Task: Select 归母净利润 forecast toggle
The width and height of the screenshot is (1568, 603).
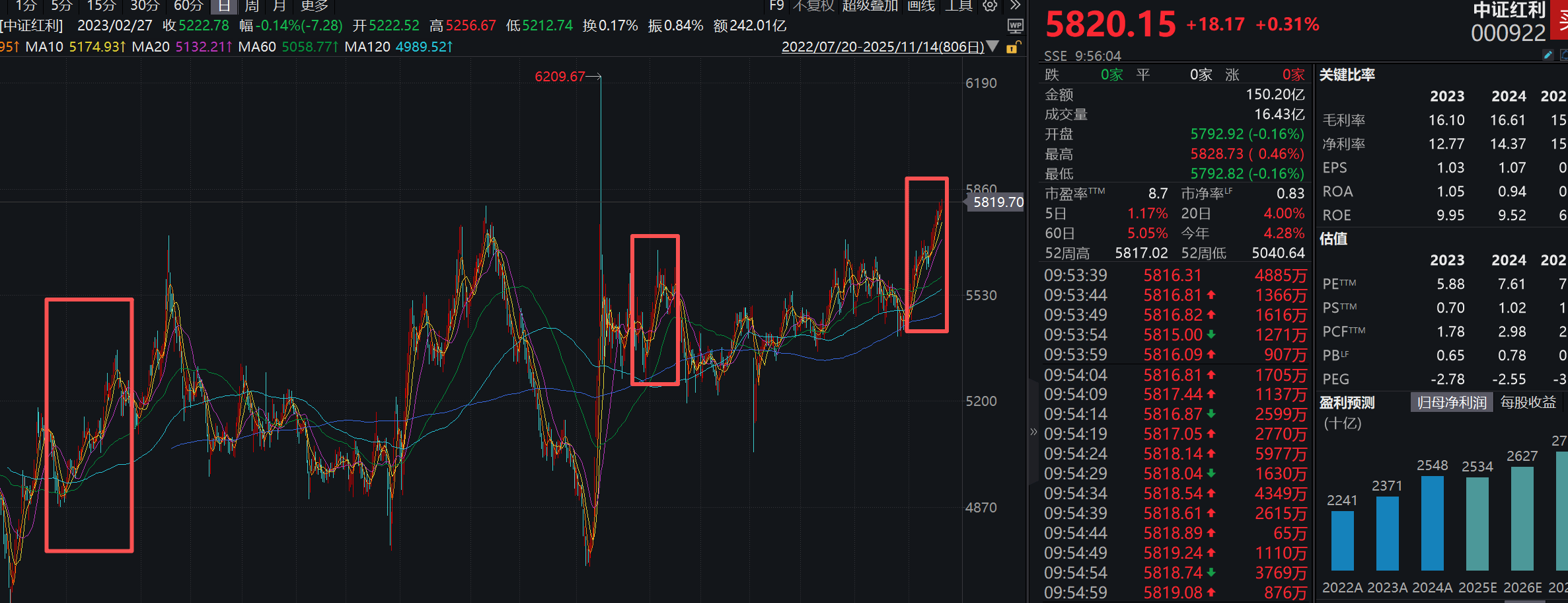Action: click(1452, 403)
